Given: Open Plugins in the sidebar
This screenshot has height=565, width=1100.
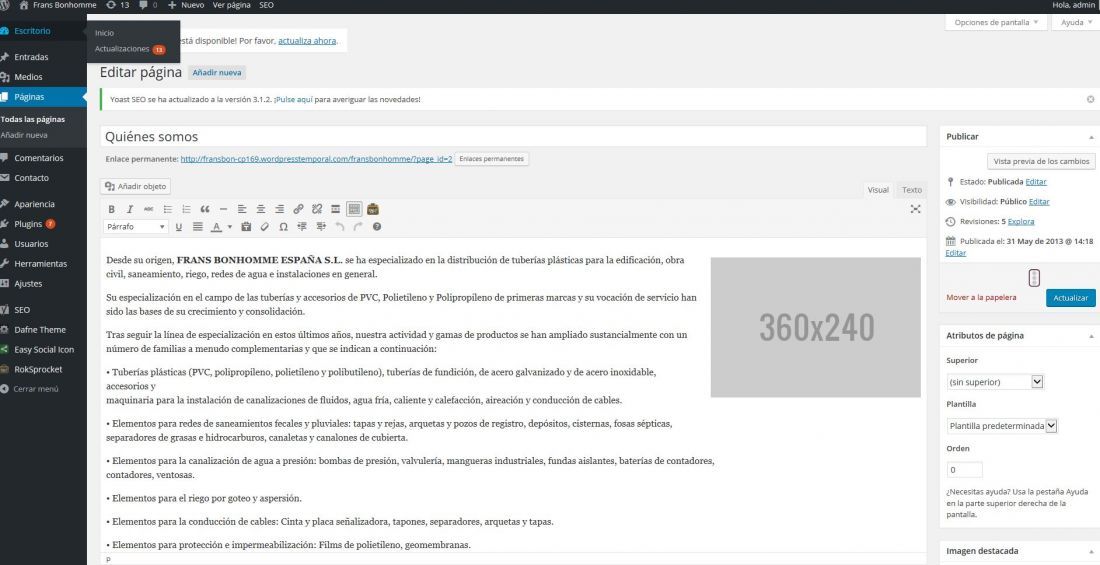Looking at the screenshot, I should tap(29, 224).
